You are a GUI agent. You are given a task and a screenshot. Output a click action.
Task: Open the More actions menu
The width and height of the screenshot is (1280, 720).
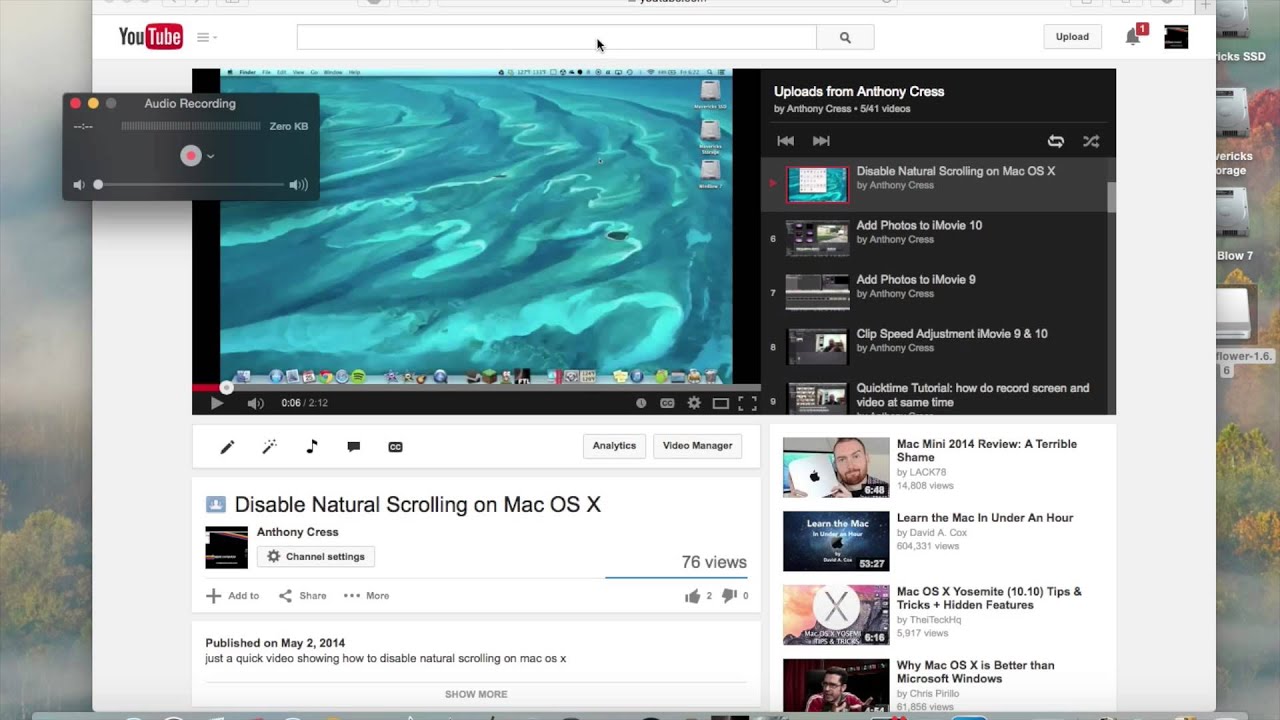366,596
